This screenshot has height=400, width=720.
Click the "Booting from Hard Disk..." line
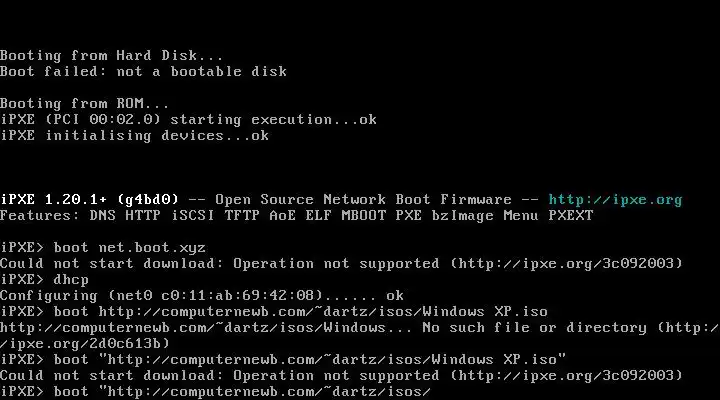coord(112,56)
